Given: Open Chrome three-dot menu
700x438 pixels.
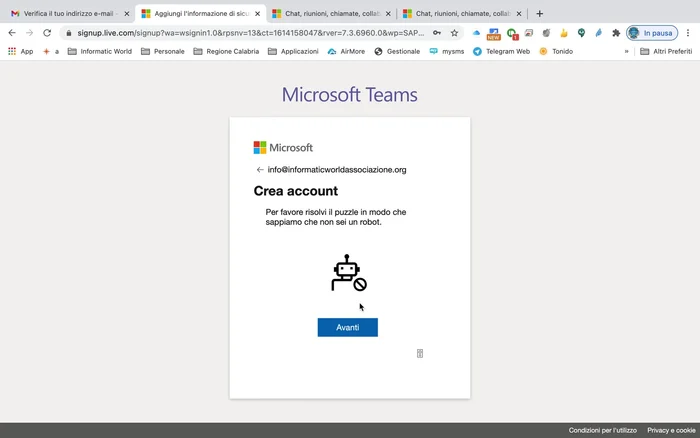Looking at the screenshot, I should pyautogui.click(x=688, y=33).
